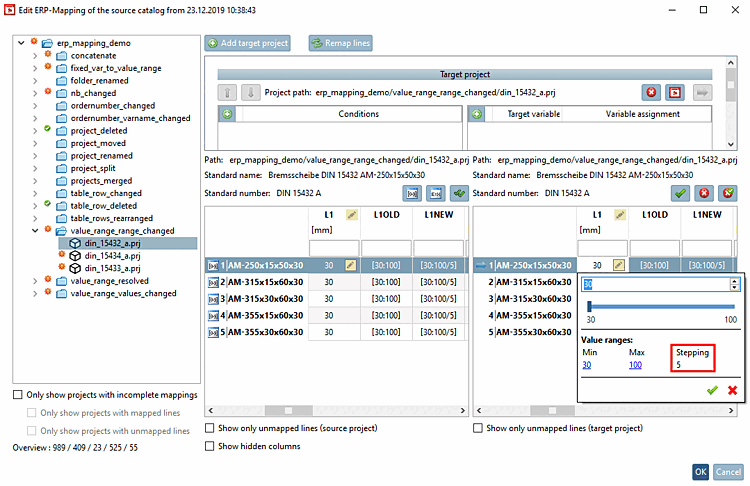Click red-green reset icon above target table
Viewport: 750px width, 486px height.
728,193
